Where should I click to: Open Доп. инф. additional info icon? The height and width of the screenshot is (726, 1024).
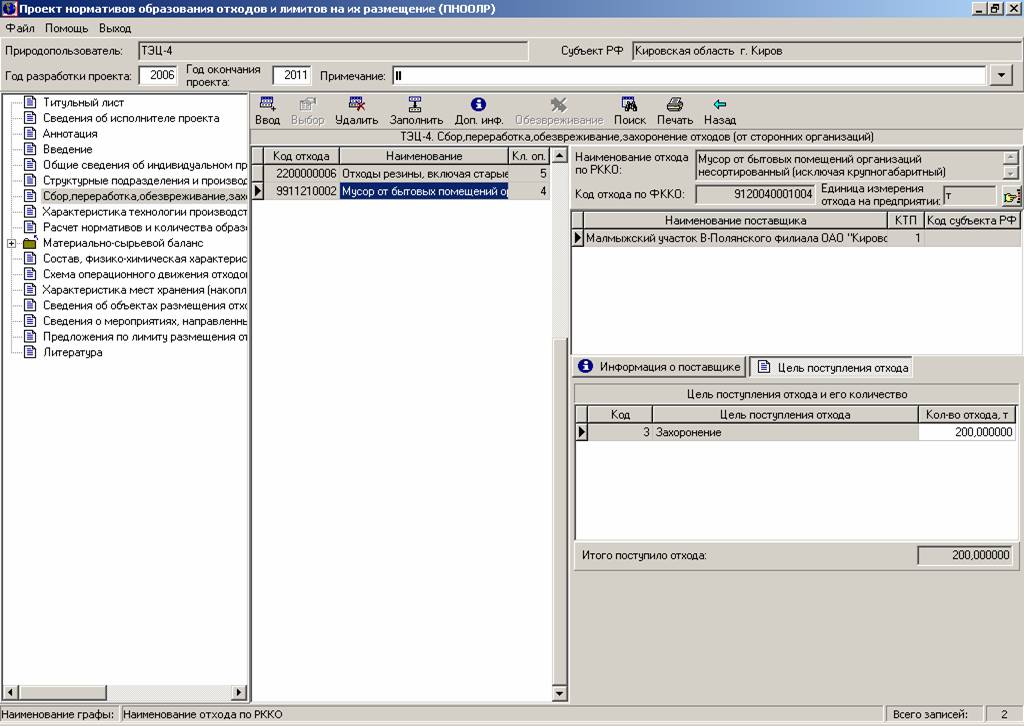point(478,105)
